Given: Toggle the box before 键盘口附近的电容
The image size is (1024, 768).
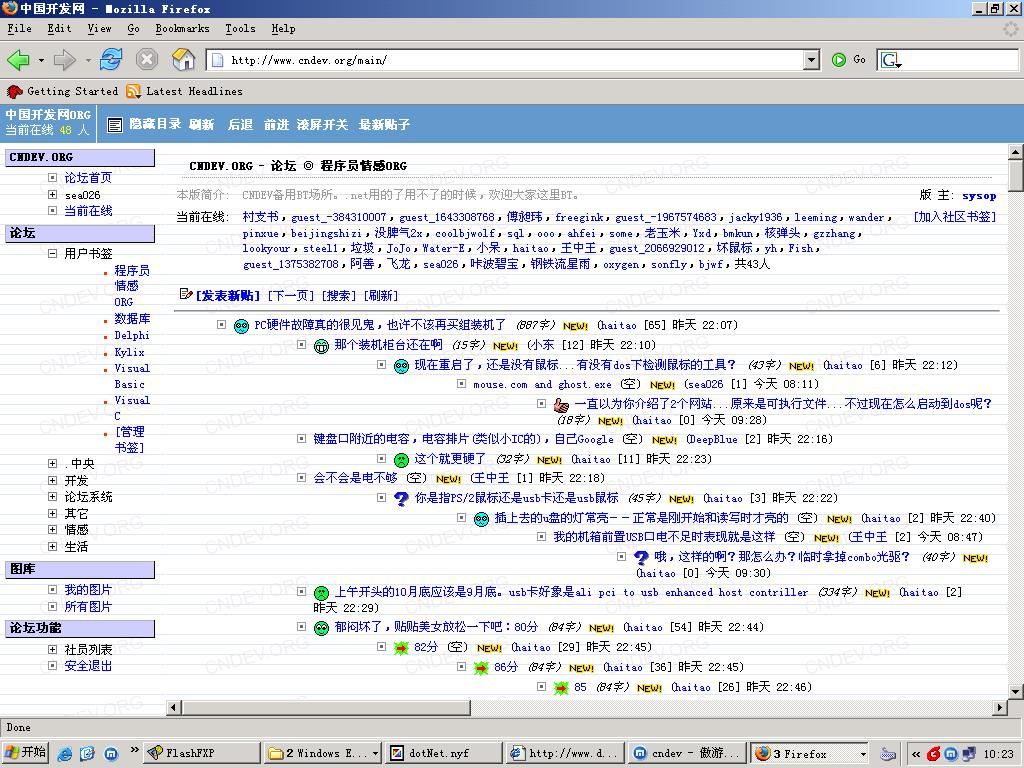Looking at the screenshot, I should 302,439.
